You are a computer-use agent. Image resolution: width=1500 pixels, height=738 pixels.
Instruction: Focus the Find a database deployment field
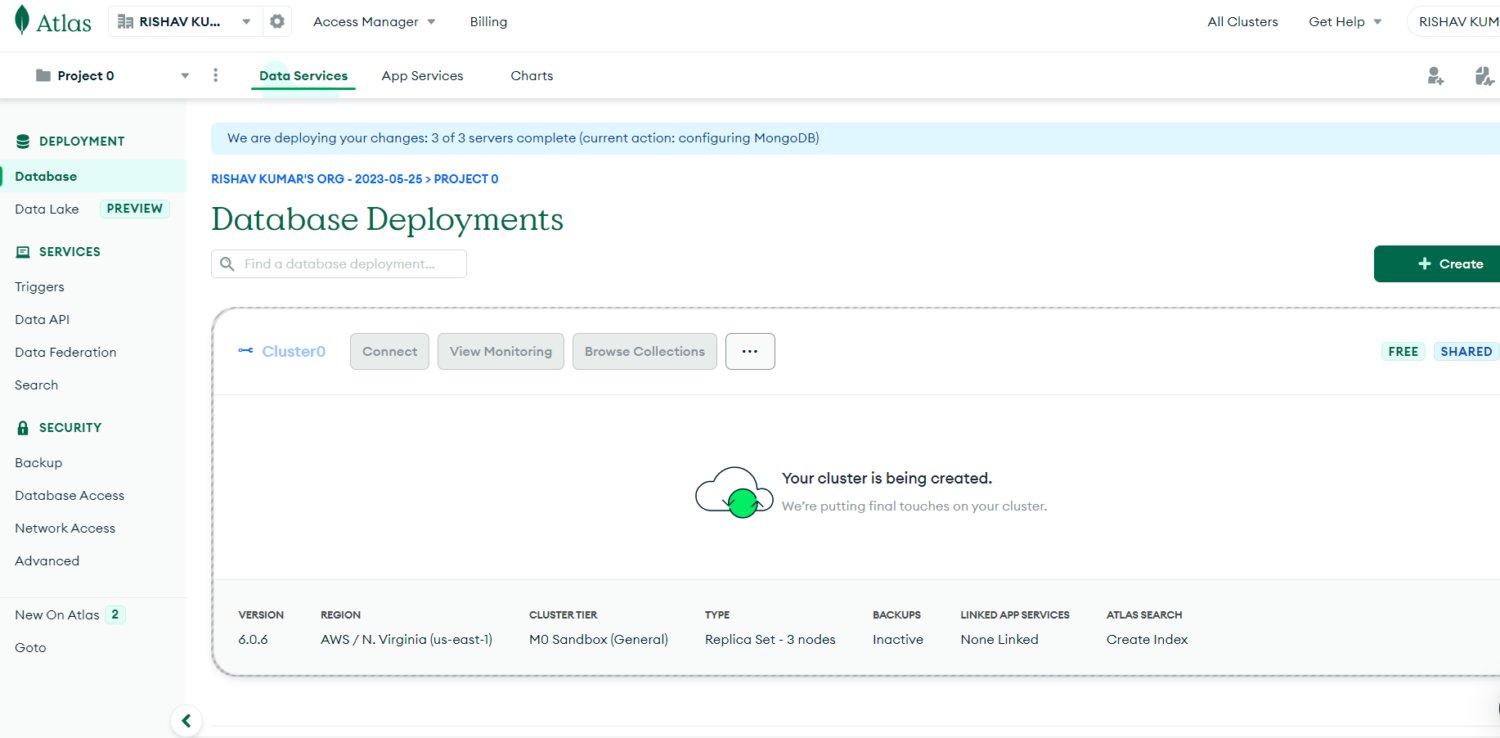(339, 264)
